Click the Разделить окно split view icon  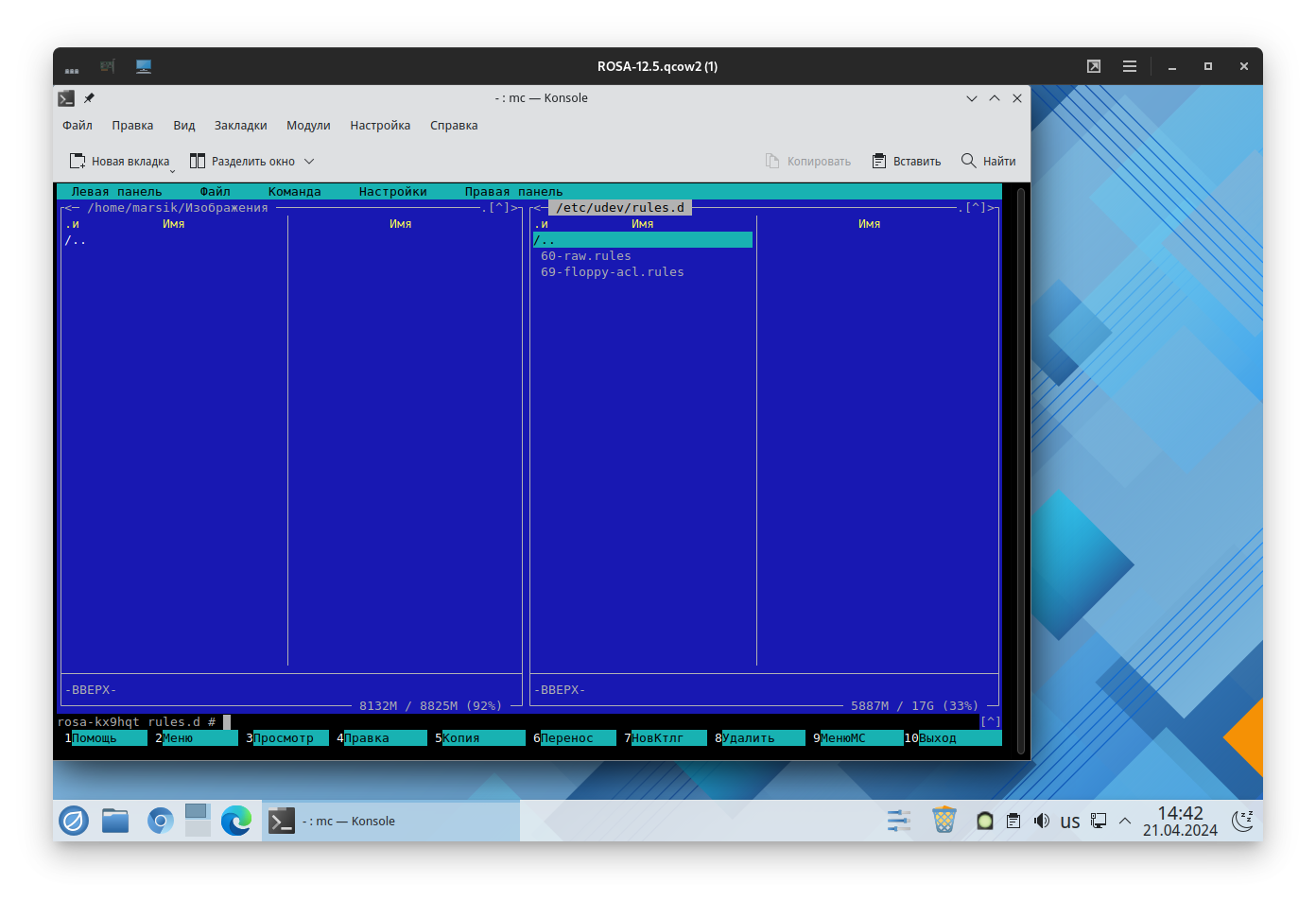click(x=198, y=161)
